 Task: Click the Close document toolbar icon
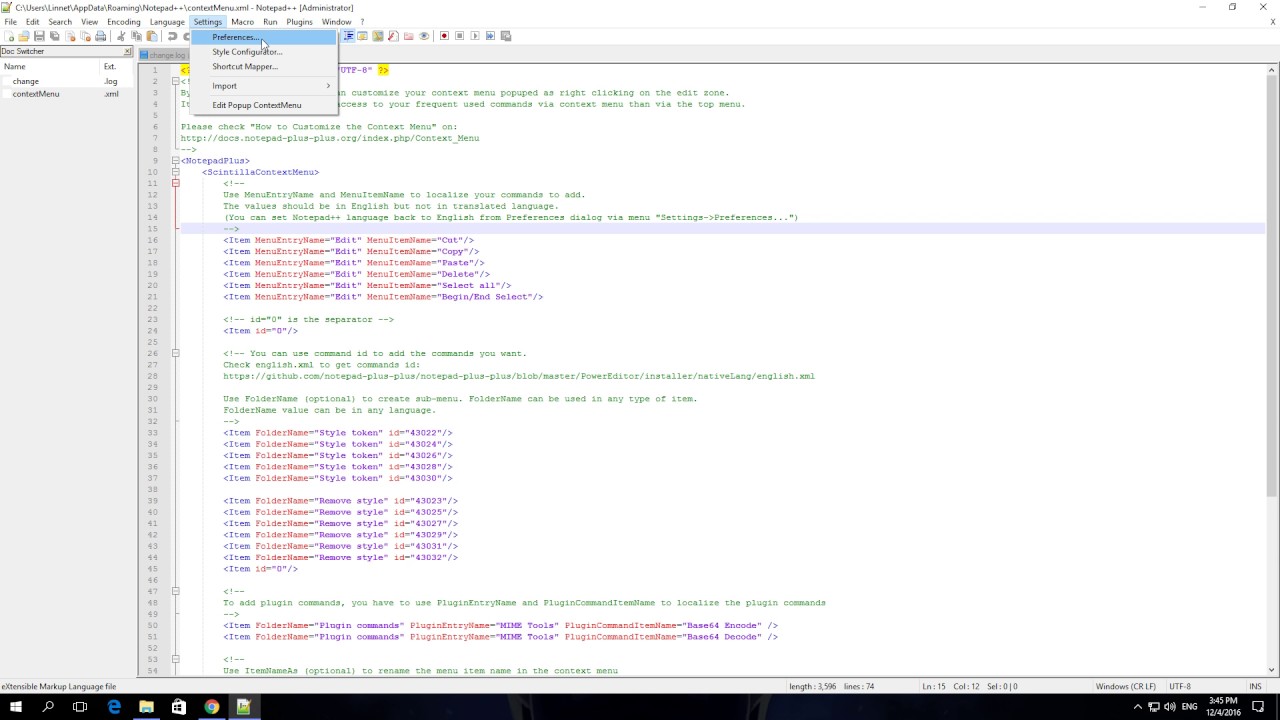(70, 36)
